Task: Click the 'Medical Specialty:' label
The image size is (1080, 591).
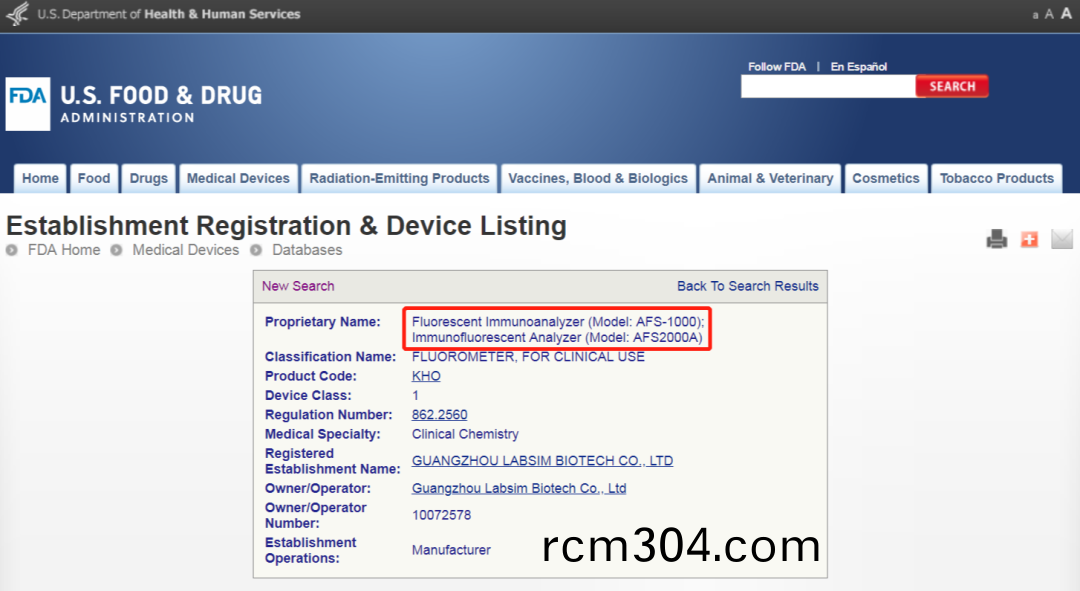Action: (x=322, y=434)
